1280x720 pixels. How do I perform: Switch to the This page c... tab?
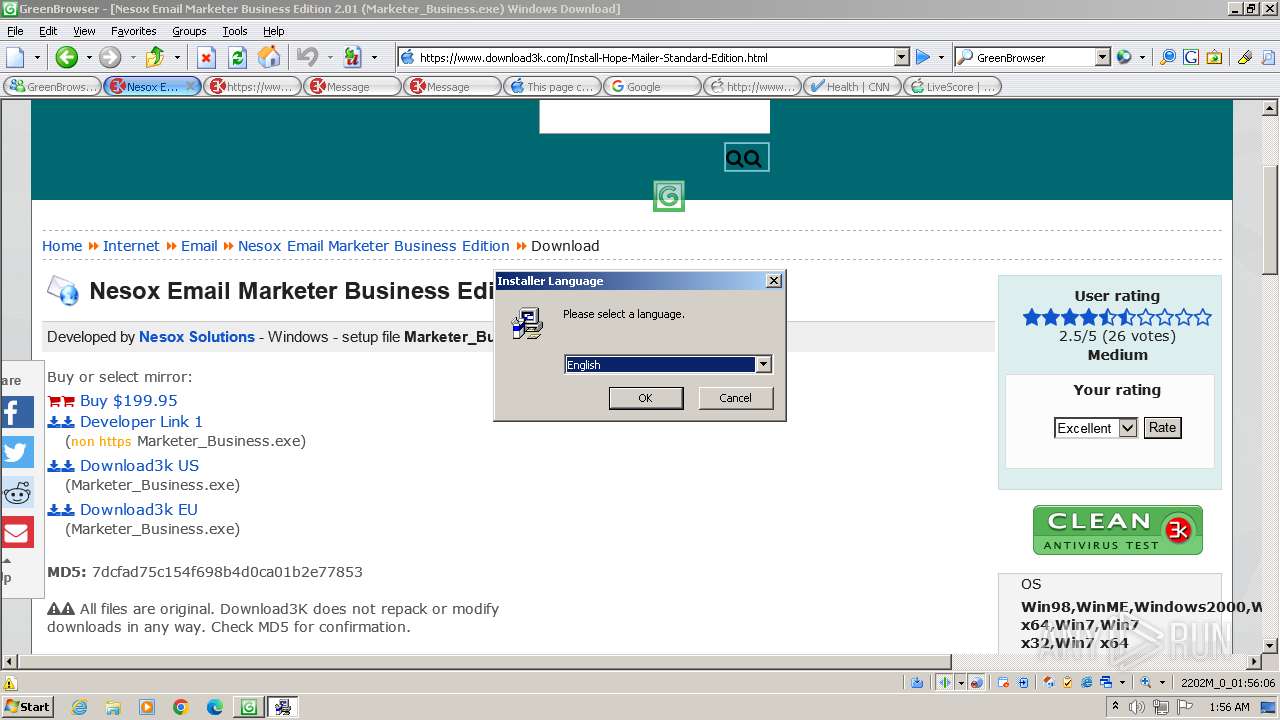(552, 87)
